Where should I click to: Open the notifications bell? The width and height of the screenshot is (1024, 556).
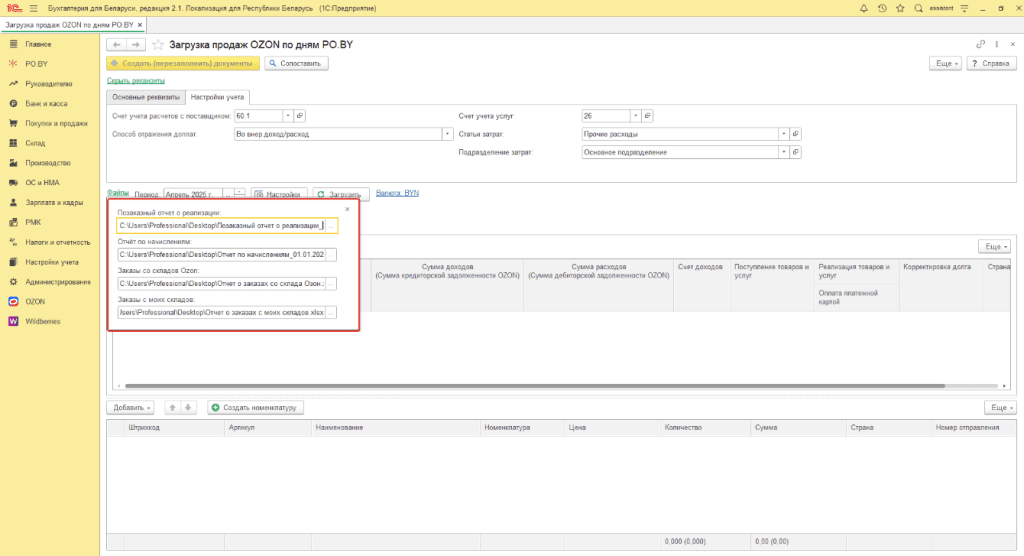point(863,8)
